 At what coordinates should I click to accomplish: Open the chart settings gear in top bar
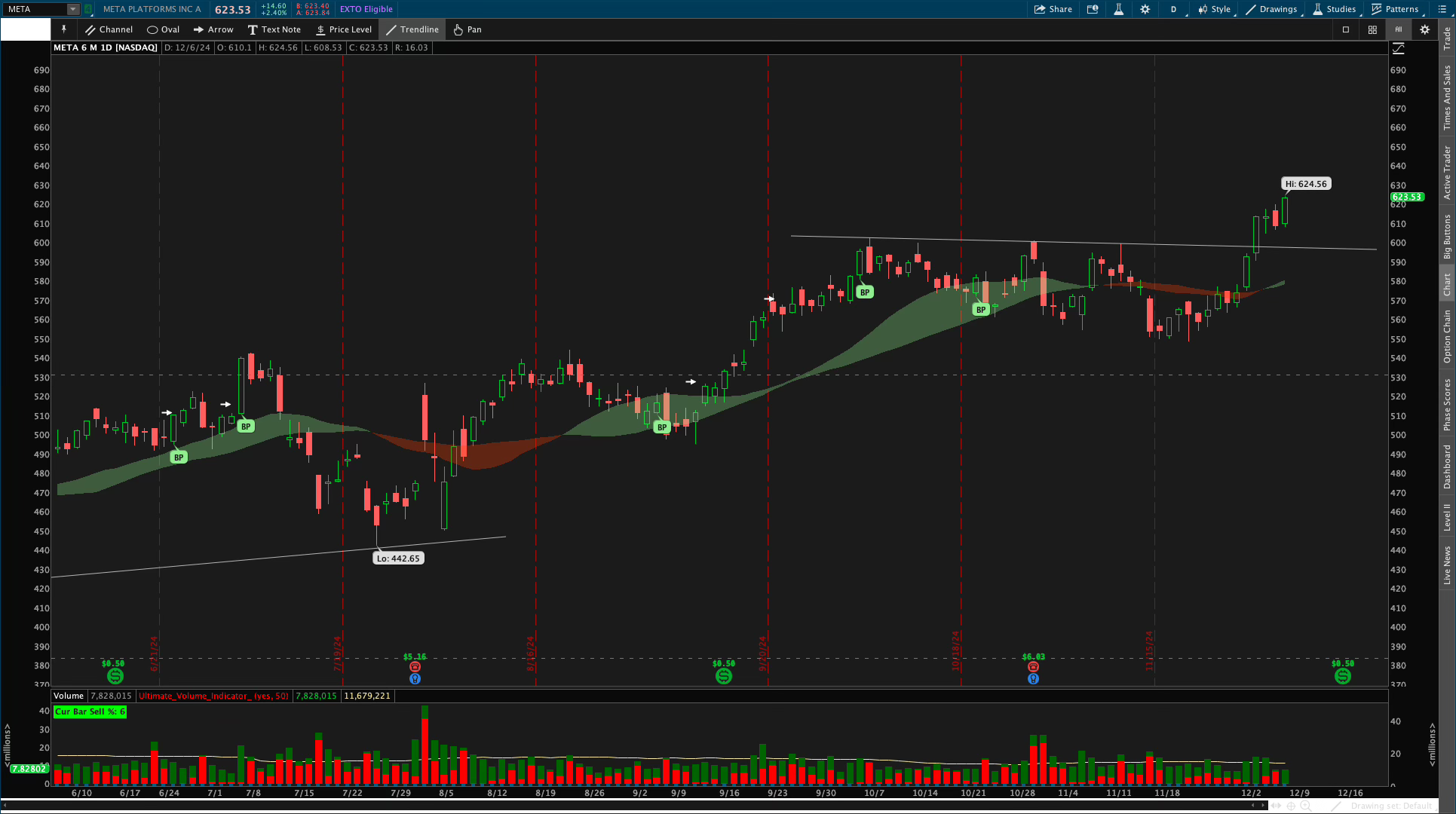tap(1145, 9)
